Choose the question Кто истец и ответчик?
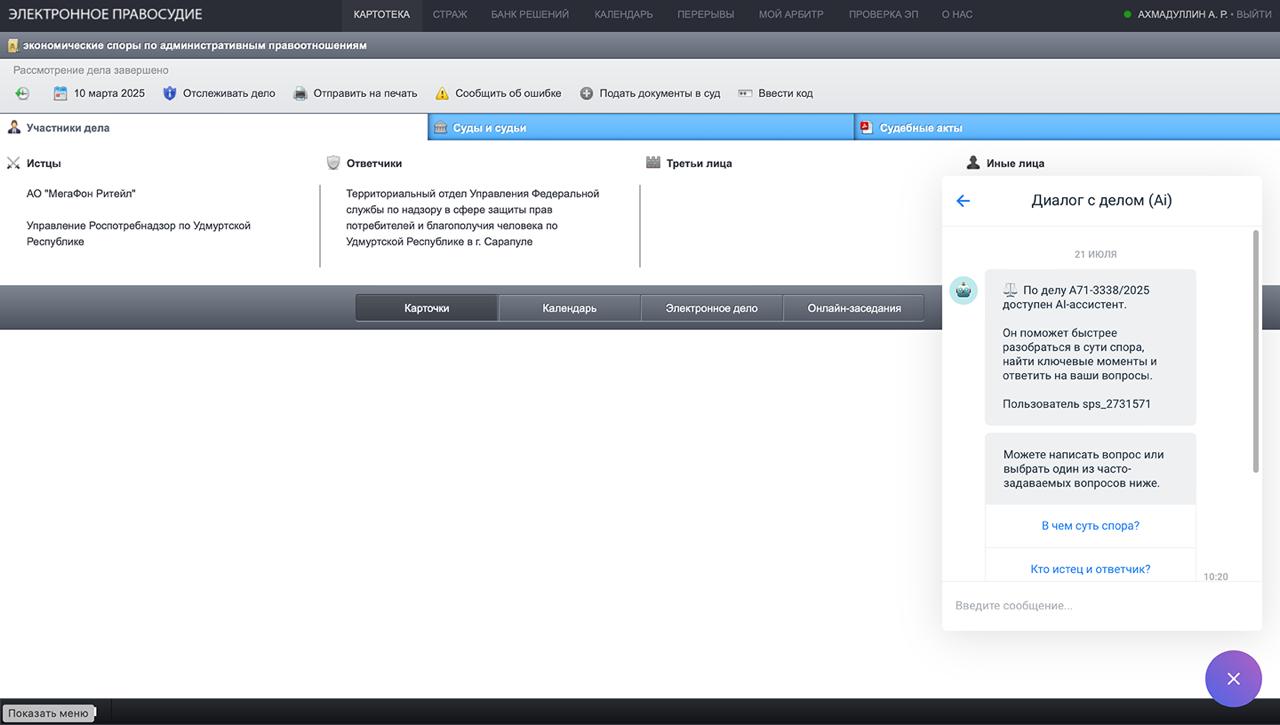The image size is (1280, 725). click(1090, 569)
